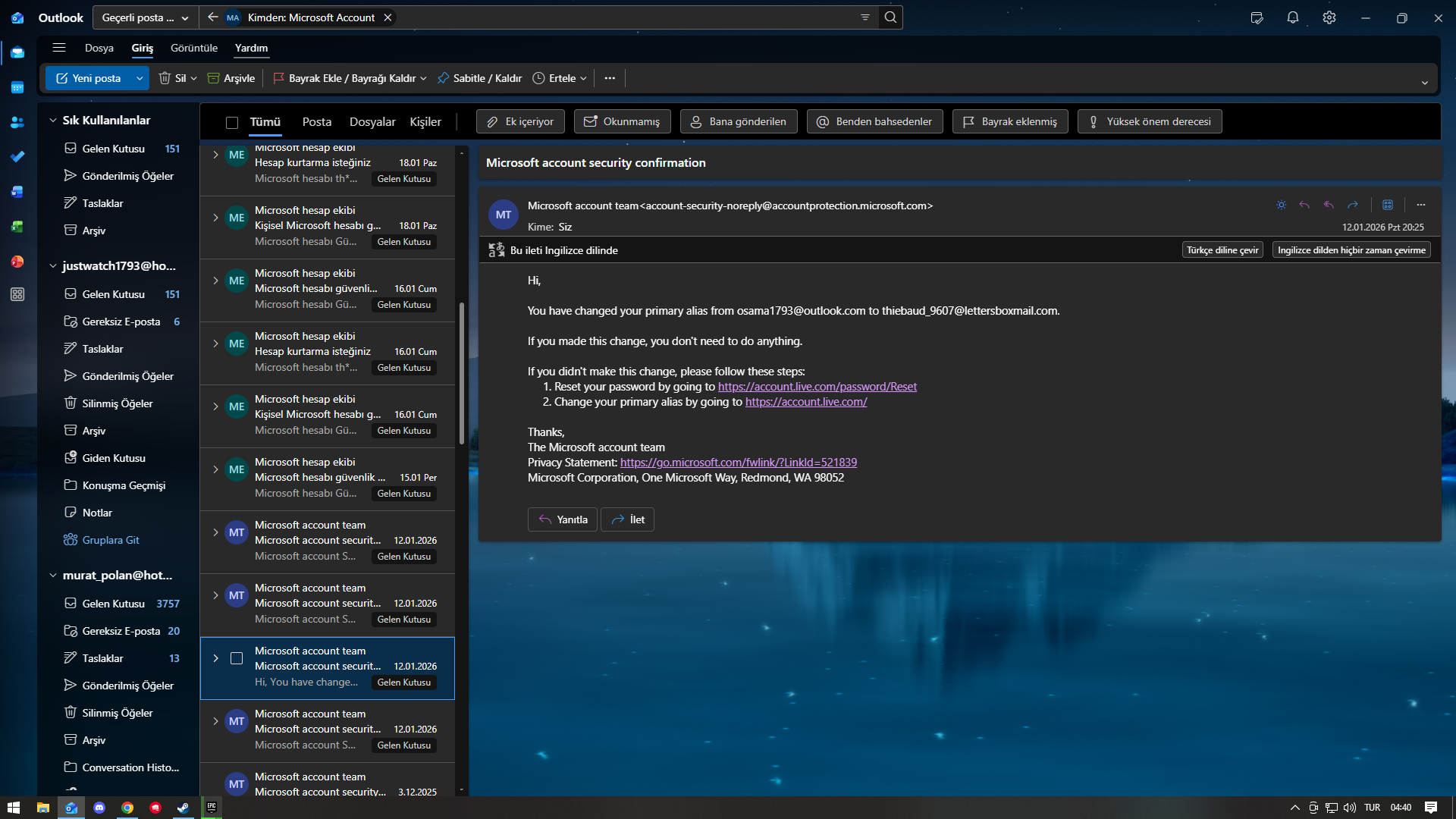Image resolution: width=1456 pixels, height=819 pixels.
Task: Open the Settings gear icon
Action: point(1329,17)
